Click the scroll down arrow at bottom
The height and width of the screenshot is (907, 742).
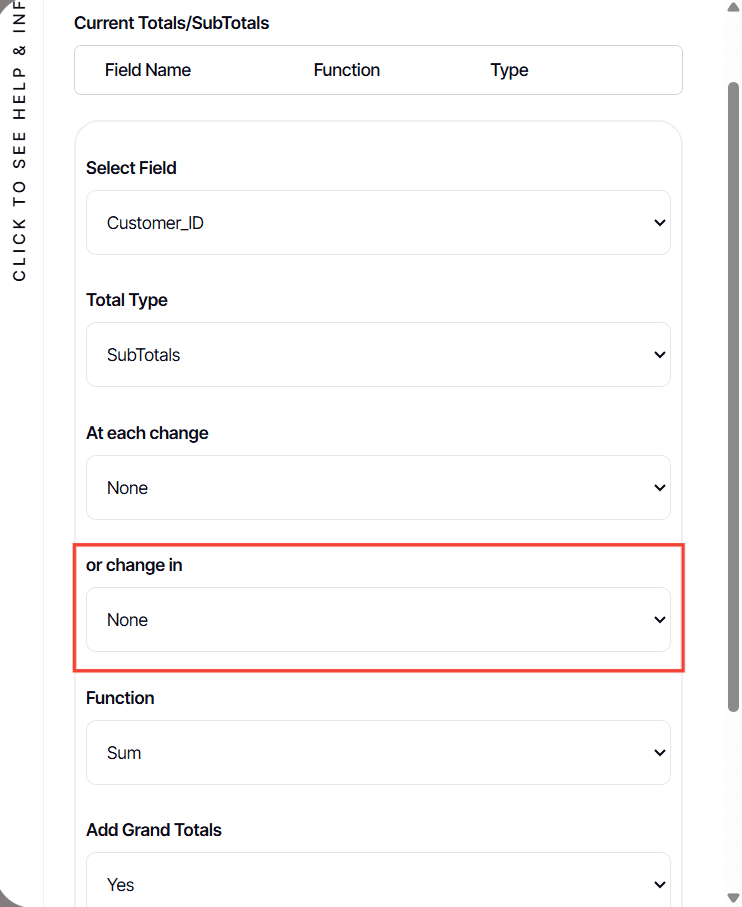coord(733,898)
